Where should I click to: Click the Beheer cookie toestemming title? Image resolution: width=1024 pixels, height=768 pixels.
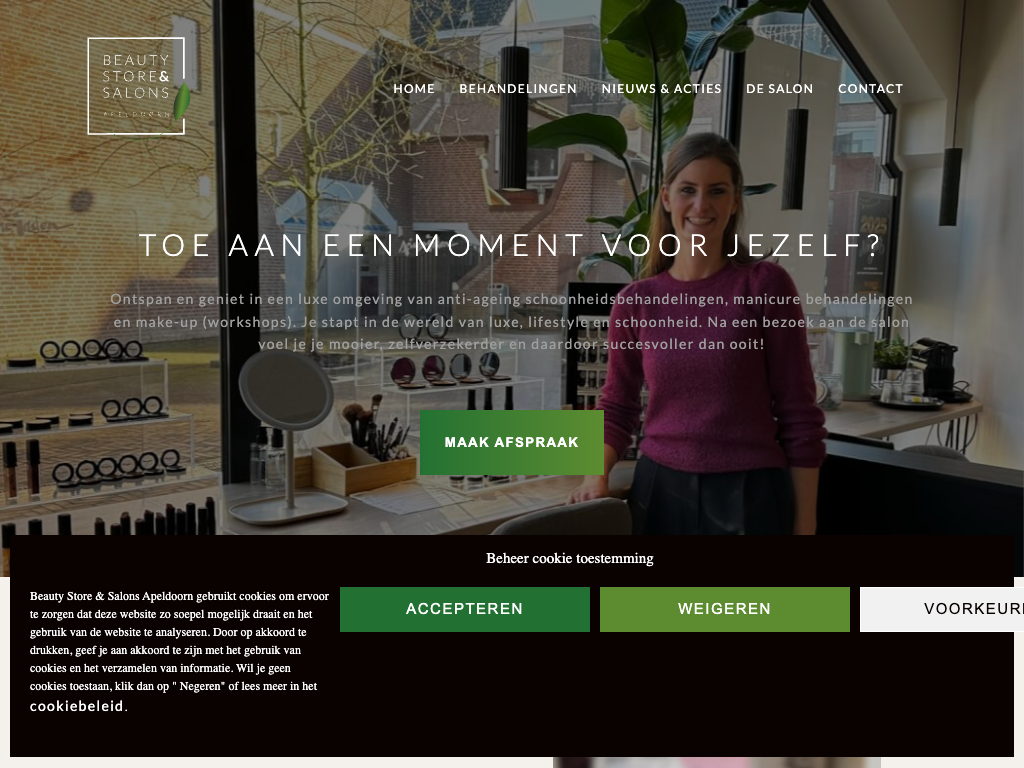[x=569, y=558]
